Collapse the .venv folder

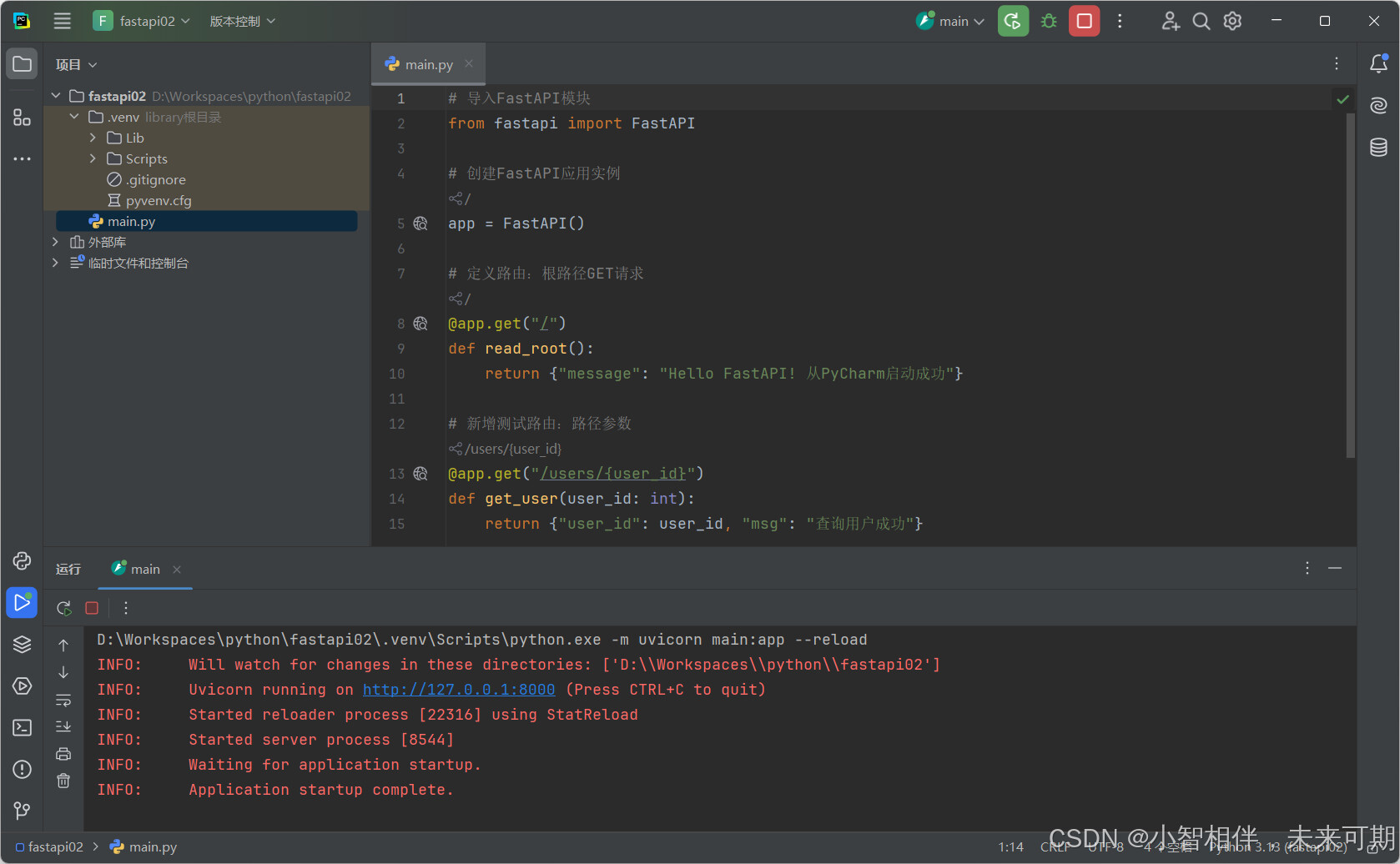point(74,117)
